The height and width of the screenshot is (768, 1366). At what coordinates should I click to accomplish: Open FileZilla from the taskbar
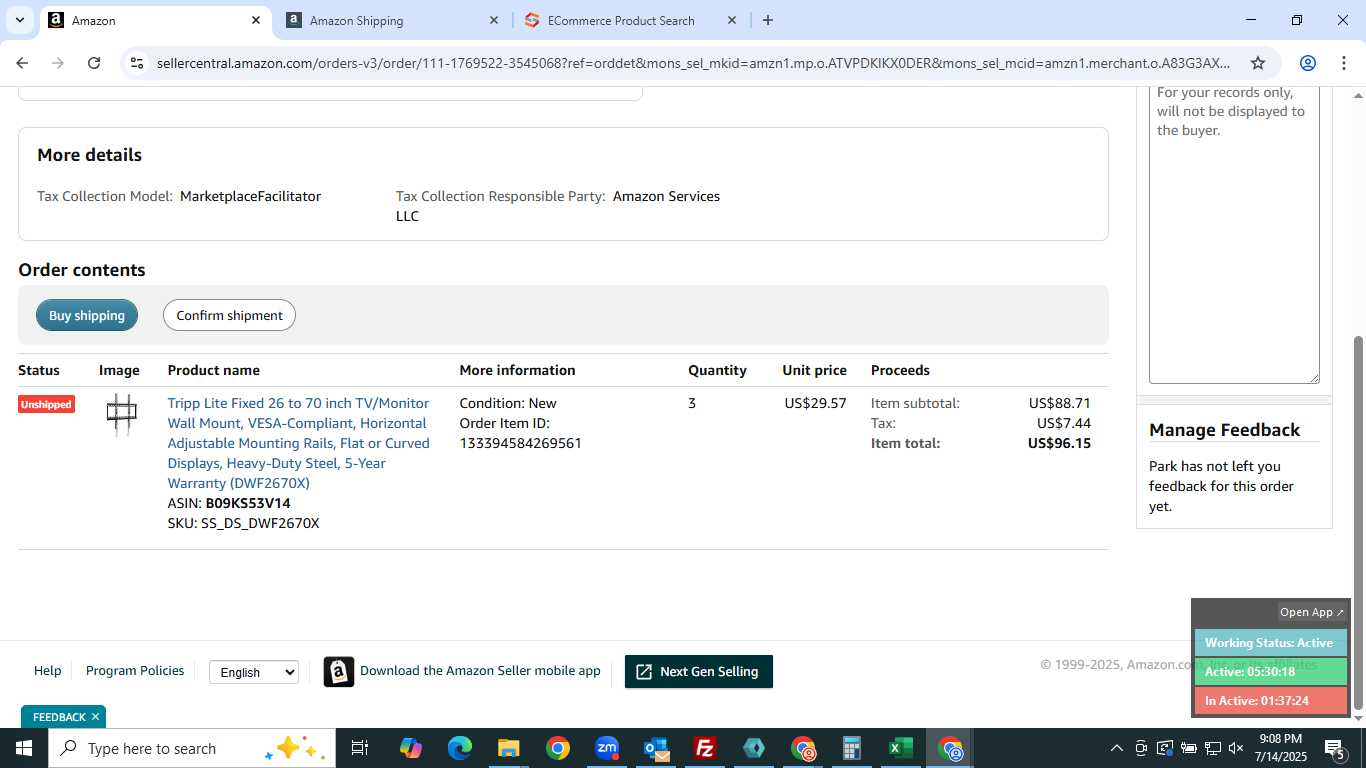tap(705, 748)
